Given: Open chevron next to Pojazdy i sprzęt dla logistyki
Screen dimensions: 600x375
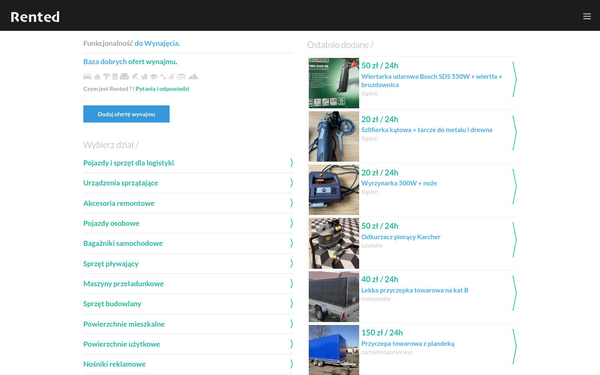Looking at the screenshot, I should click(291, 163).
